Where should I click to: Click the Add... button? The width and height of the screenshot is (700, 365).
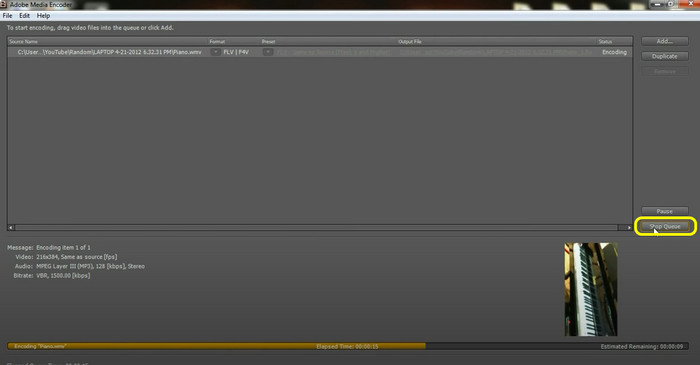click(665, 41)
